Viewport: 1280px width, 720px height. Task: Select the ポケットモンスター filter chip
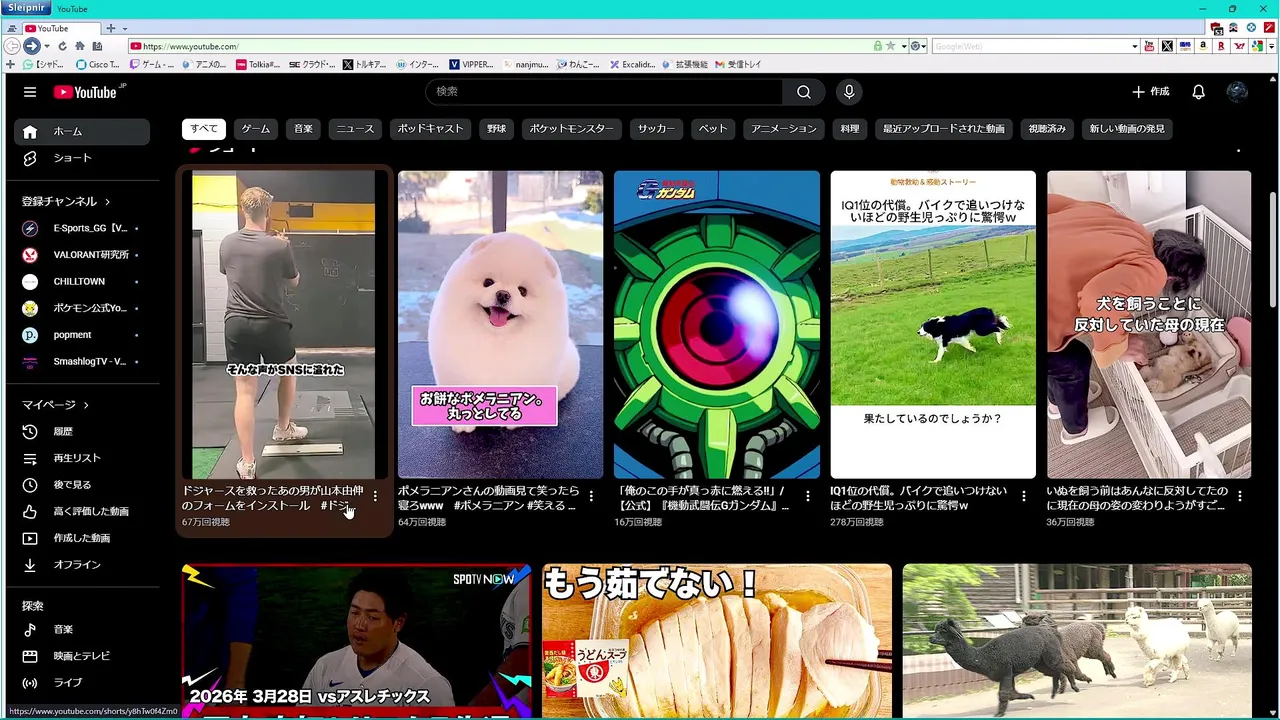pos(571,129)
